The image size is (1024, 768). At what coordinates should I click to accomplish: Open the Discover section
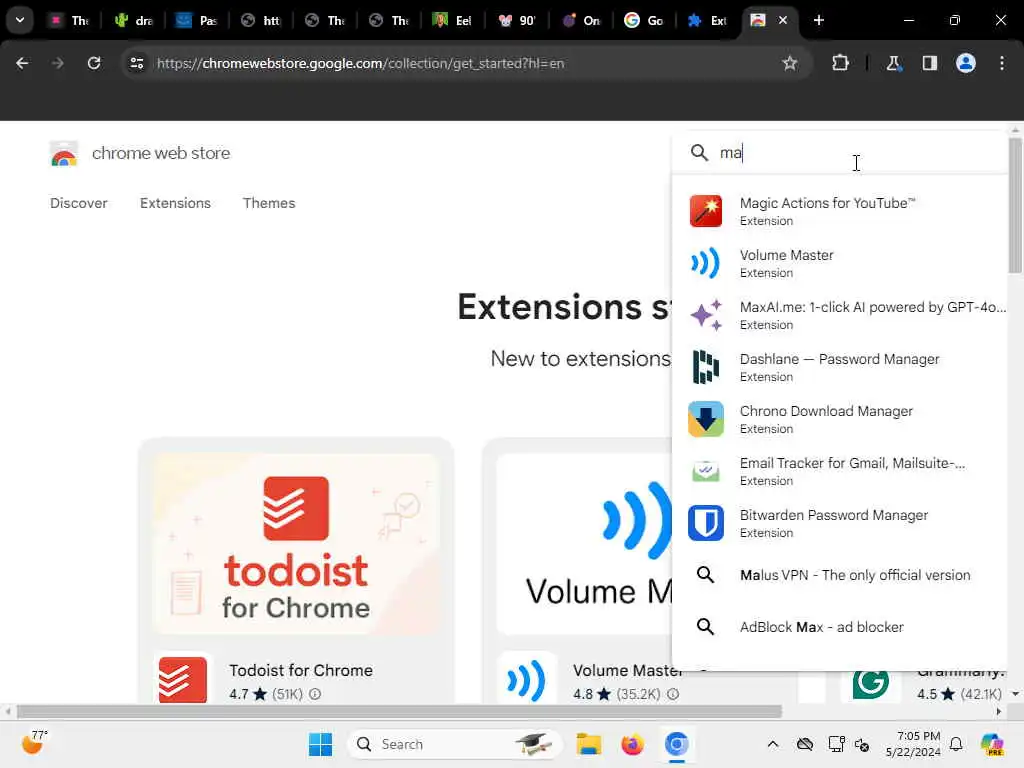pyautogui.click(x=79, y=203)
